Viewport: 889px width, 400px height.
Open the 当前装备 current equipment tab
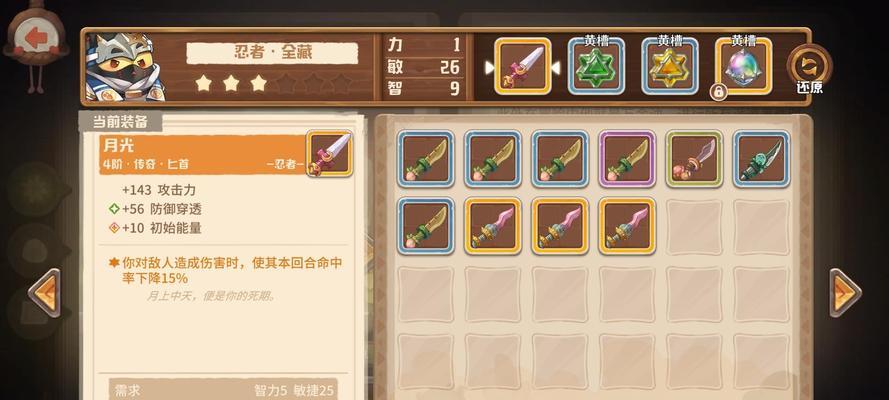pos(120,121)
